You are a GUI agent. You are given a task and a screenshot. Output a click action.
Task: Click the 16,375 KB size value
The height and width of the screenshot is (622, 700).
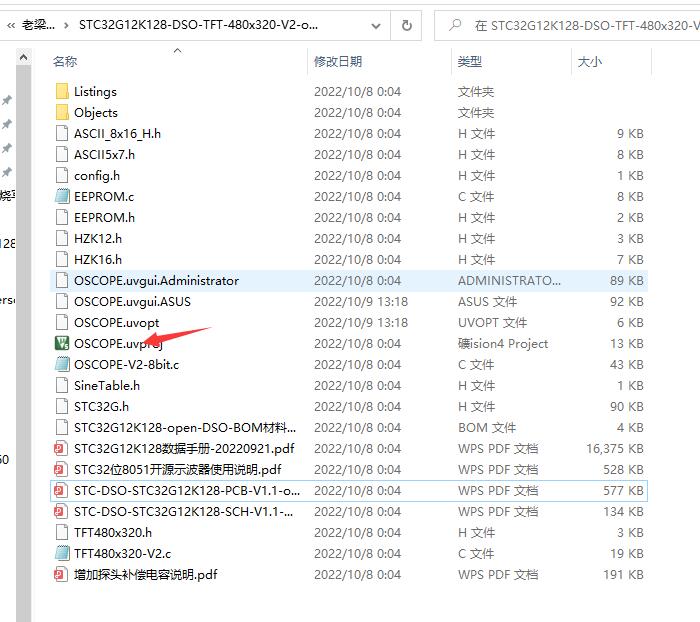615,448
